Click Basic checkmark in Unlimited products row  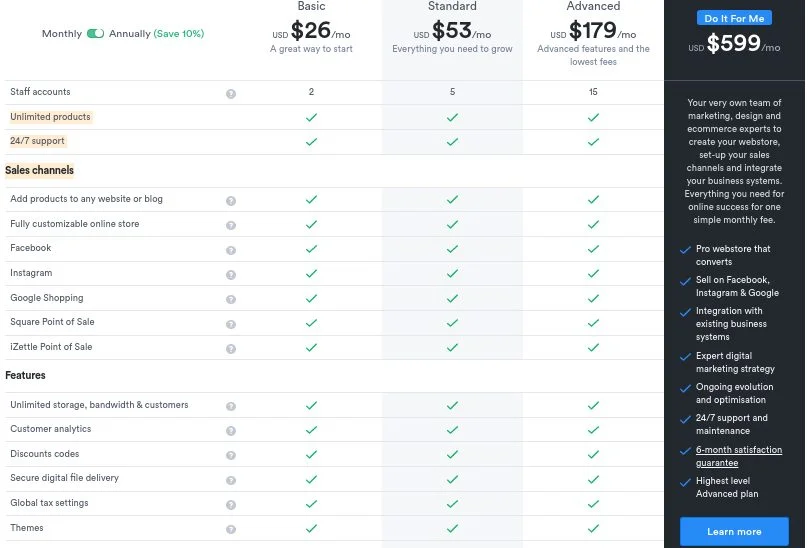click(311, 118)
